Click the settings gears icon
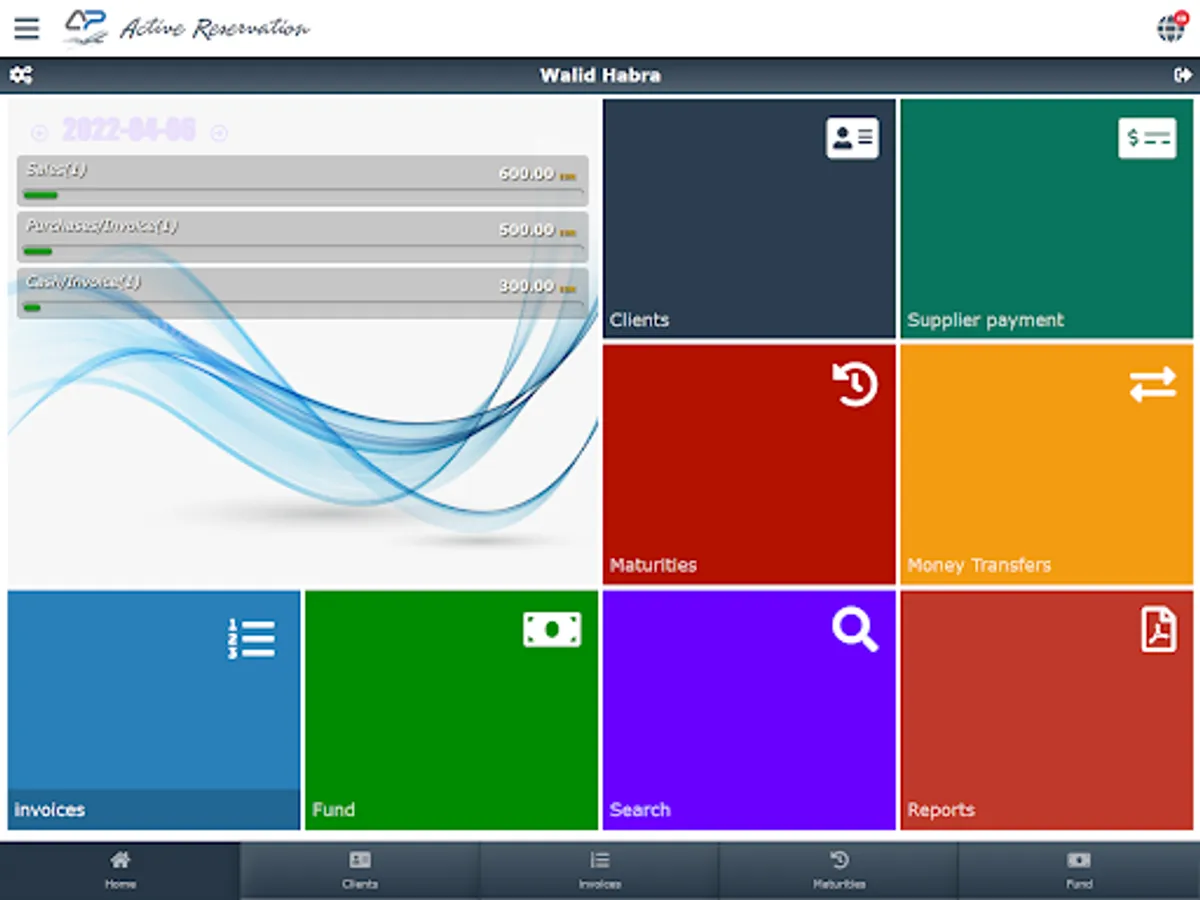This screenshot has height=900, width=1200. coord(22,75)
